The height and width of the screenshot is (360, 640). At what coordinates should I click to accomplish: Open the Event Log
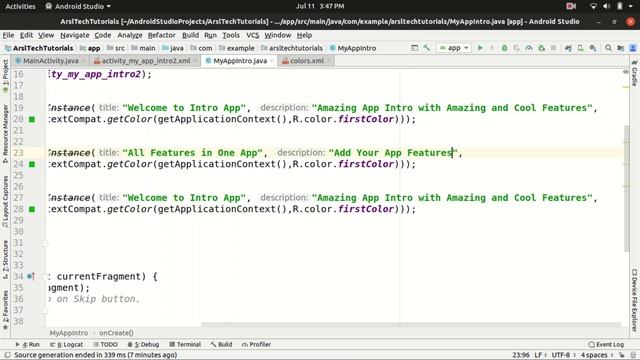point(606,344)
